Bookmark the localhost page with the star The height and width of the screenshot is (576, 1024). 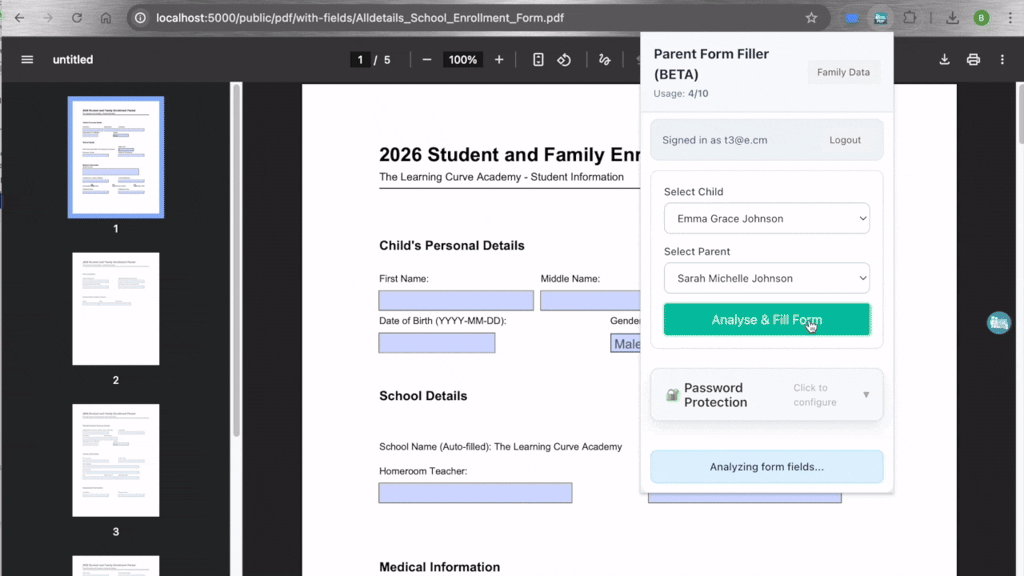click(812, 17)
